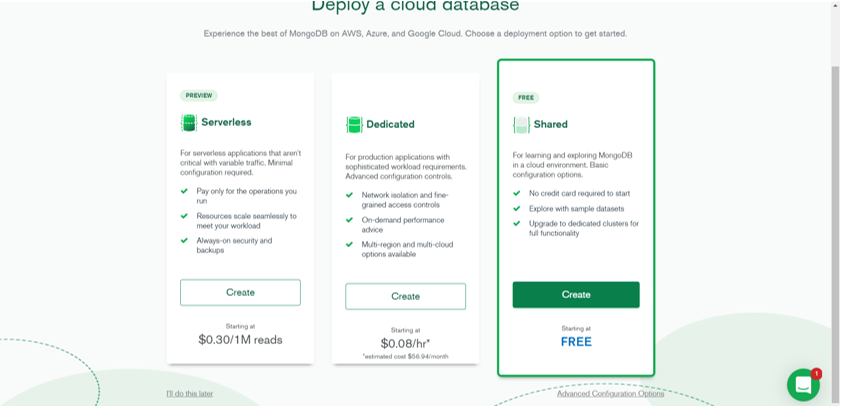Click the I'll do this later link
This screenshot has height=406, width=841.
pos(189,394)
